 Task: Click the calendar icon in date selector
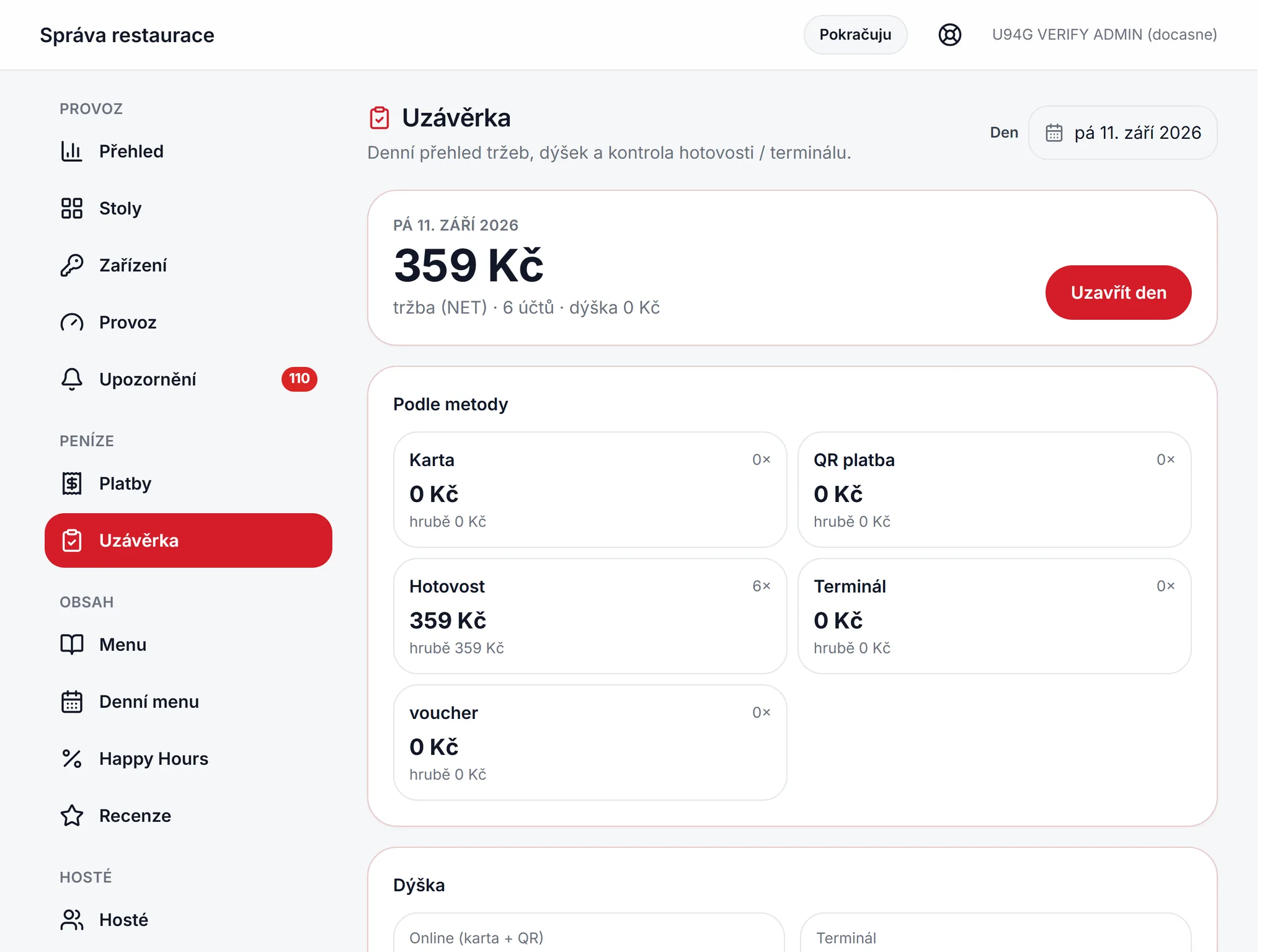coord(1054,133)
